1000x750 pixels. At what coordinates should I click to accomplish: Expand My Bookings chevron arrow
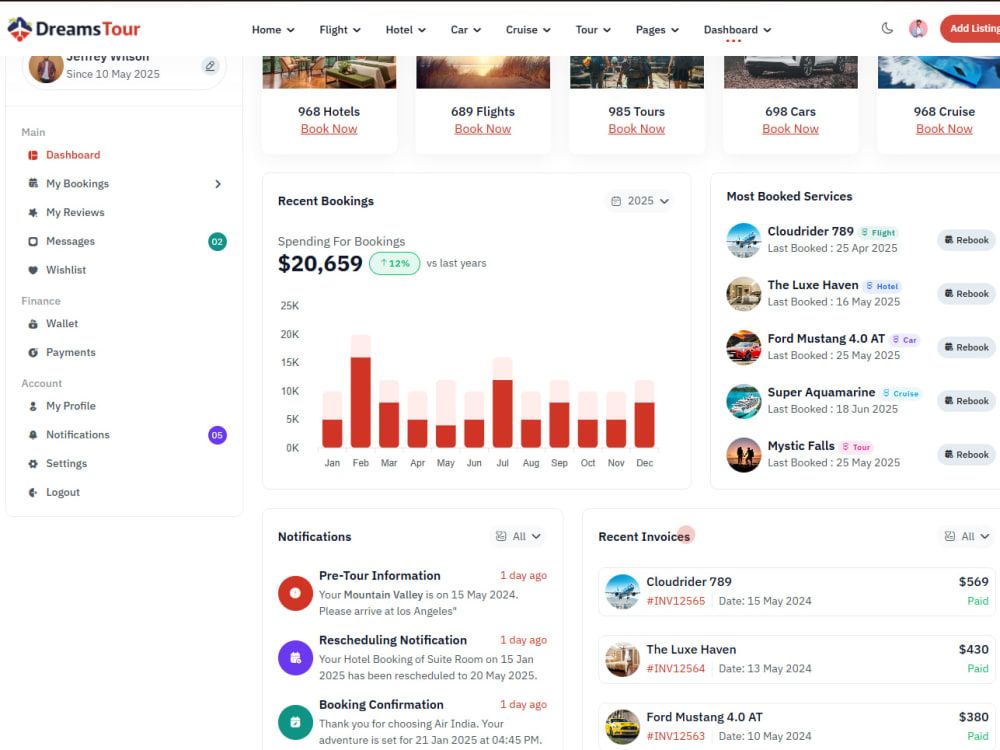[x=218, y=184]
